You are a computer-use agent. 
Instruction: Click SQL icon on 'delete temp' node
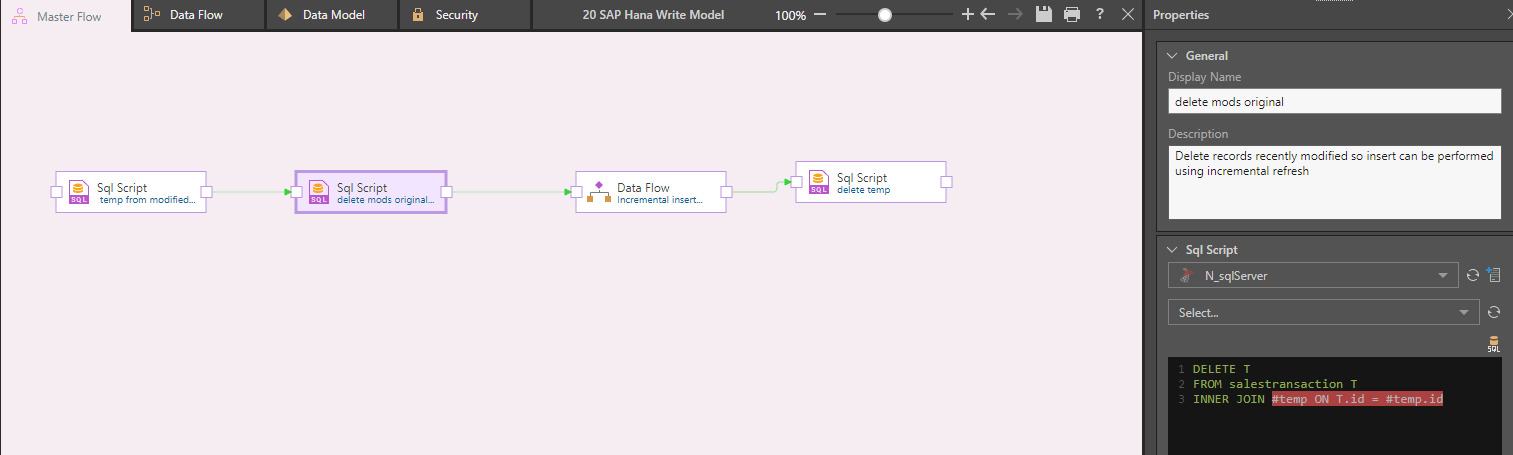tap(819, 182)
